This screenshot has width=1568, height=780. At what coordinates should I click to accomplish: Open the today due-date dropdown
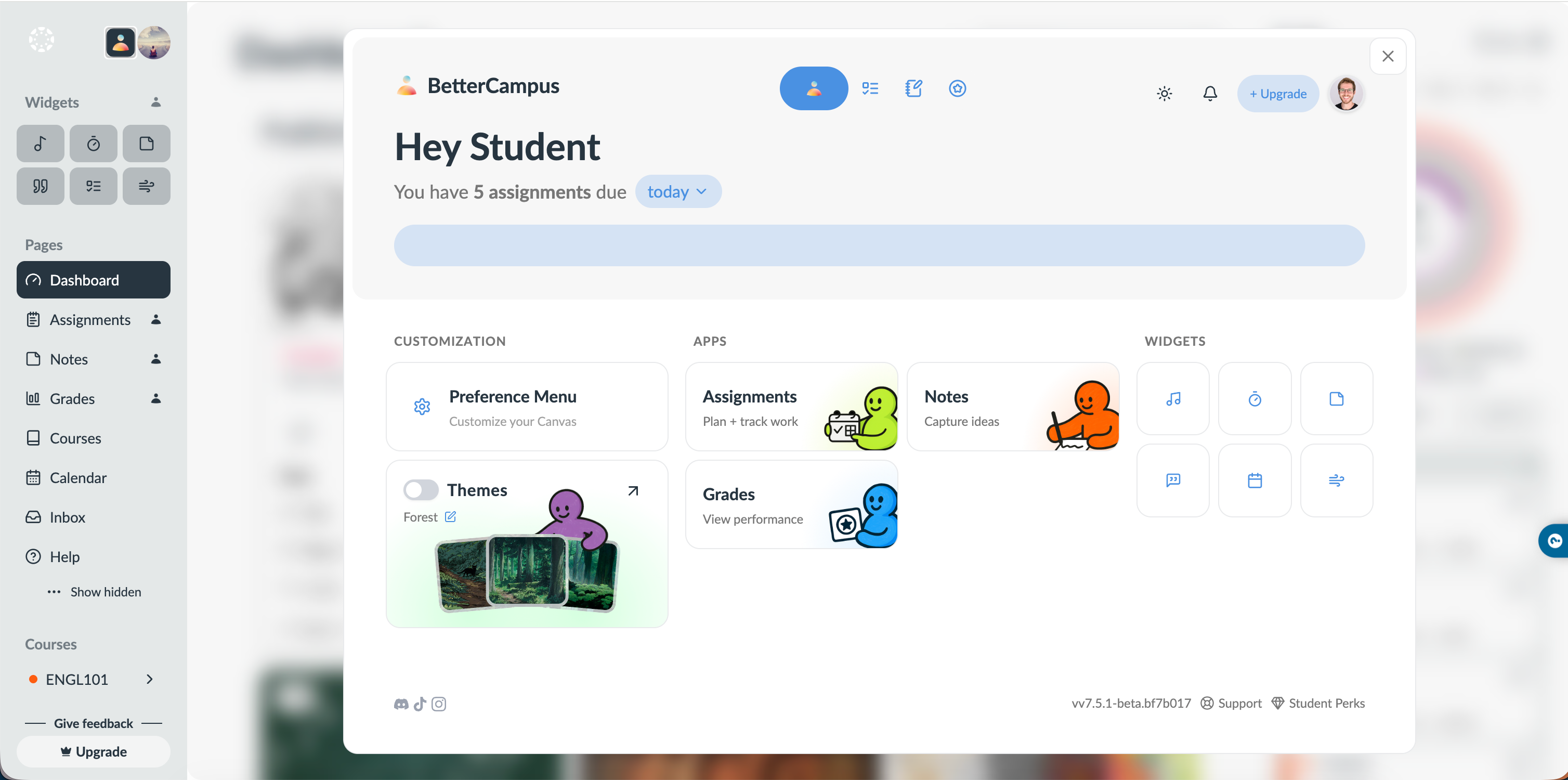pos(677,192)
